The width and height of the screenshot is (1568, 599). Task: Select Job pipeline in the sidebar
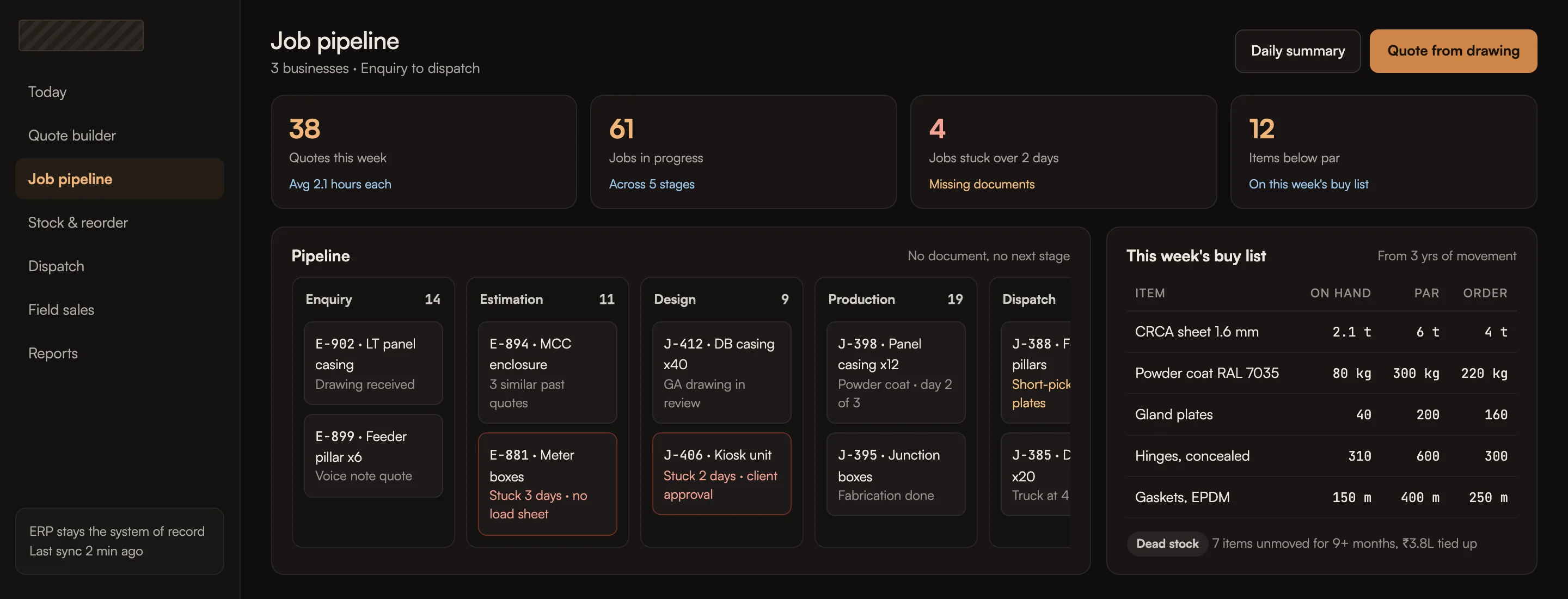pos(119,179)
